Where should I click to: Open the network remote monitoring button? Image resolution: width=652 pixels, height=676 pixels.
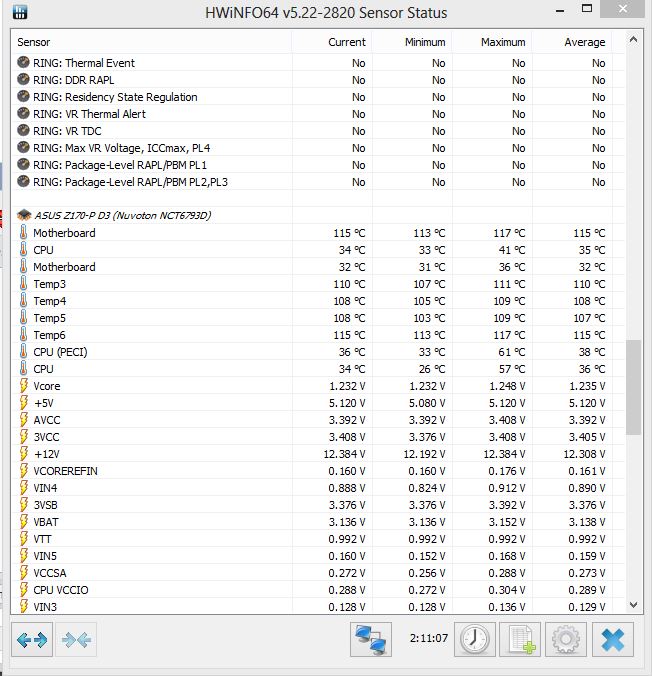pyautogui.click(x=371, y=639)
